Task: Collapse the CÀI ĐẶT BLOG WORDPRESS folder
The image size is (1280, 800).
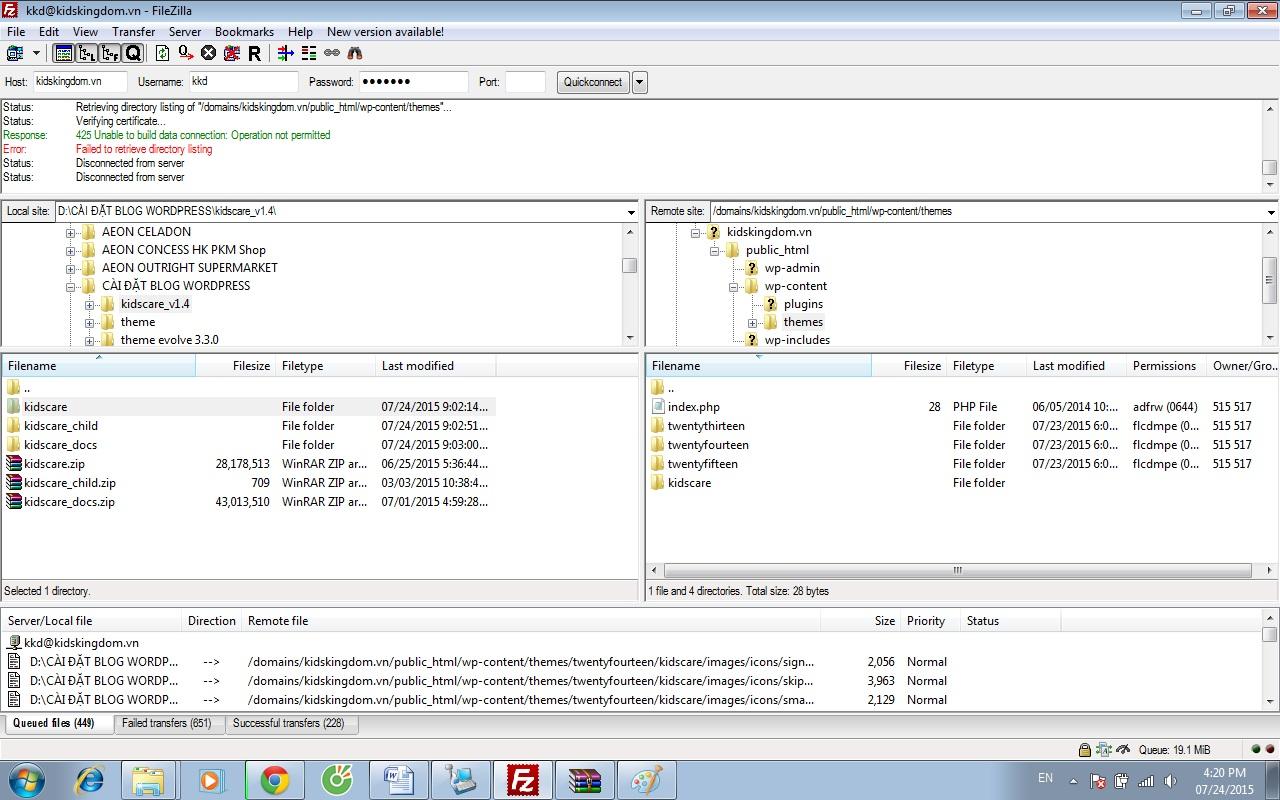Action: [x=71, y=286]
